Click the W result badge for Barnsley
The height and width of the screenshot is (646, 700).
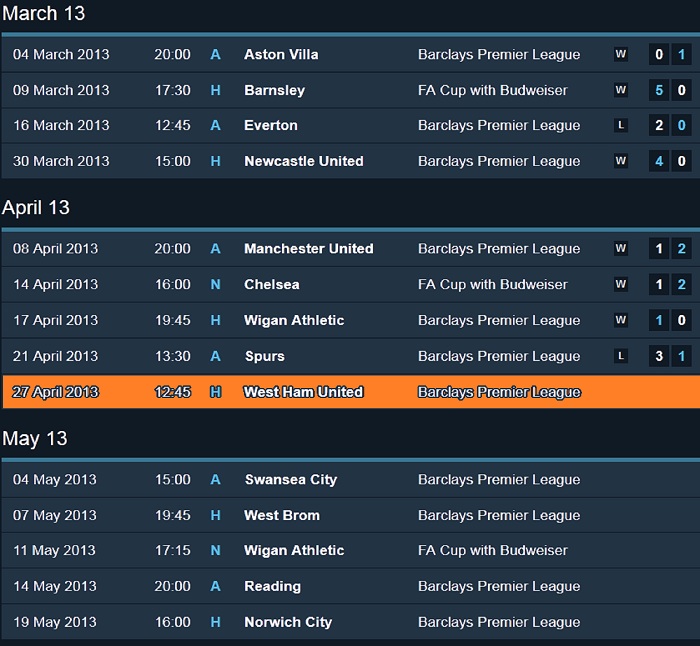621,91
